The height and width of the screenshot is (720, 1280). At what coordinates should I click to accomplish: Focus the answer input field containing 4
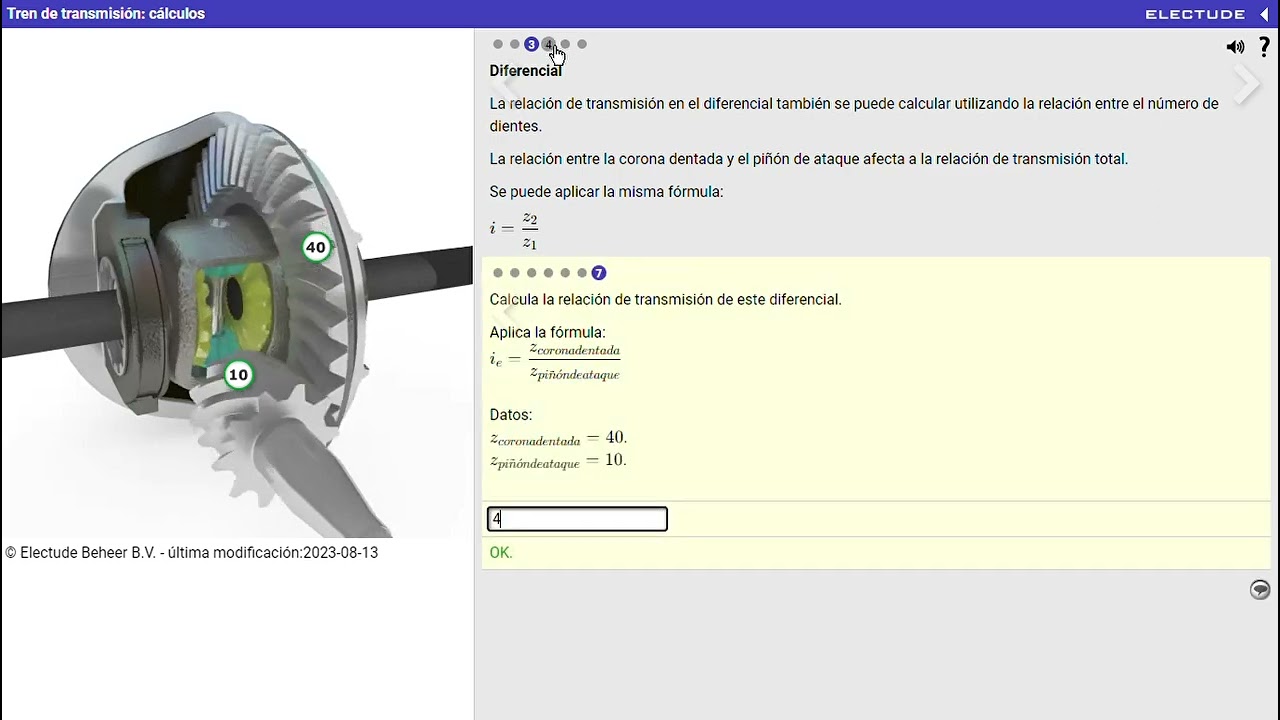click(577, 519)
